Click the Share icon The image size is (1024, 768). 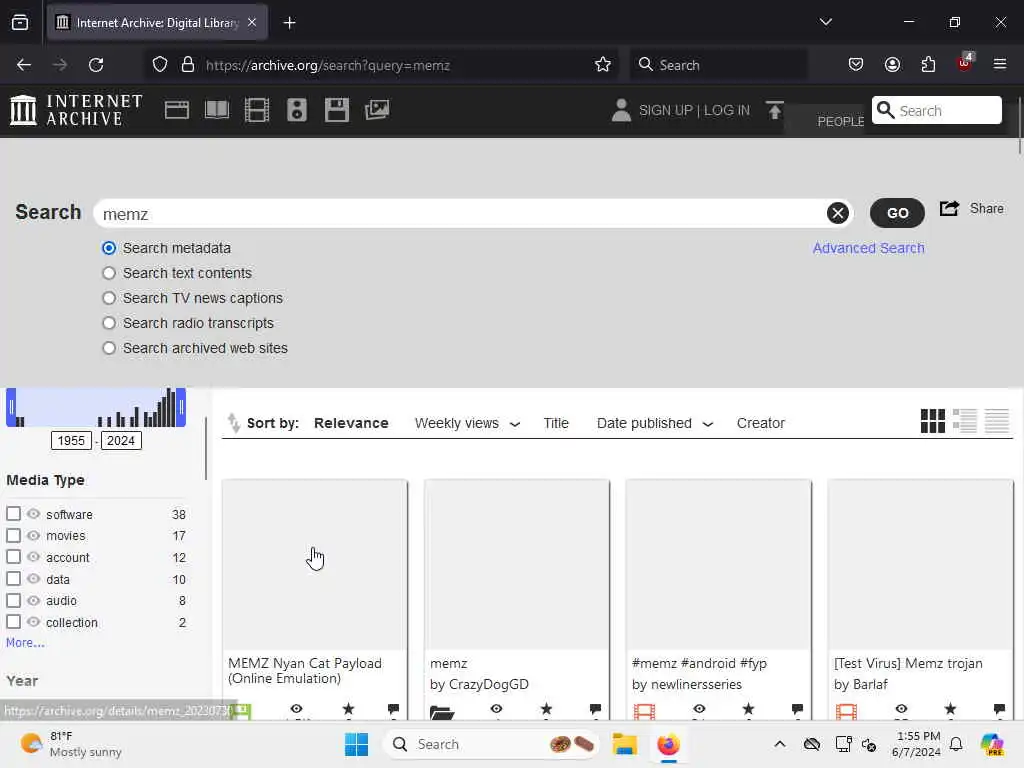pos(949,208)
